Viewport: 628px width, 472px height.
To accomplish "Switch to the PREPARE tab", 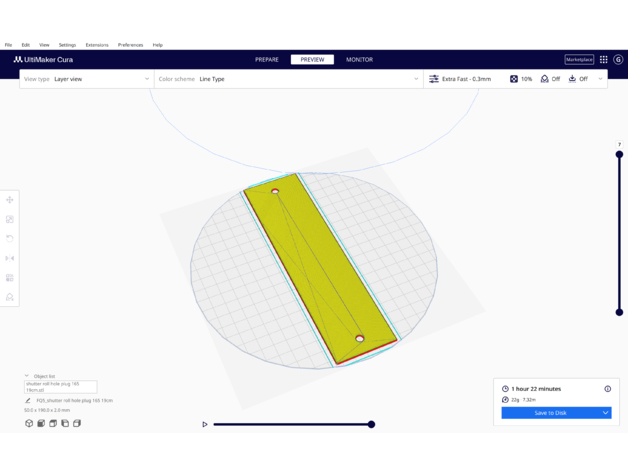I will [x=267, y=60].
